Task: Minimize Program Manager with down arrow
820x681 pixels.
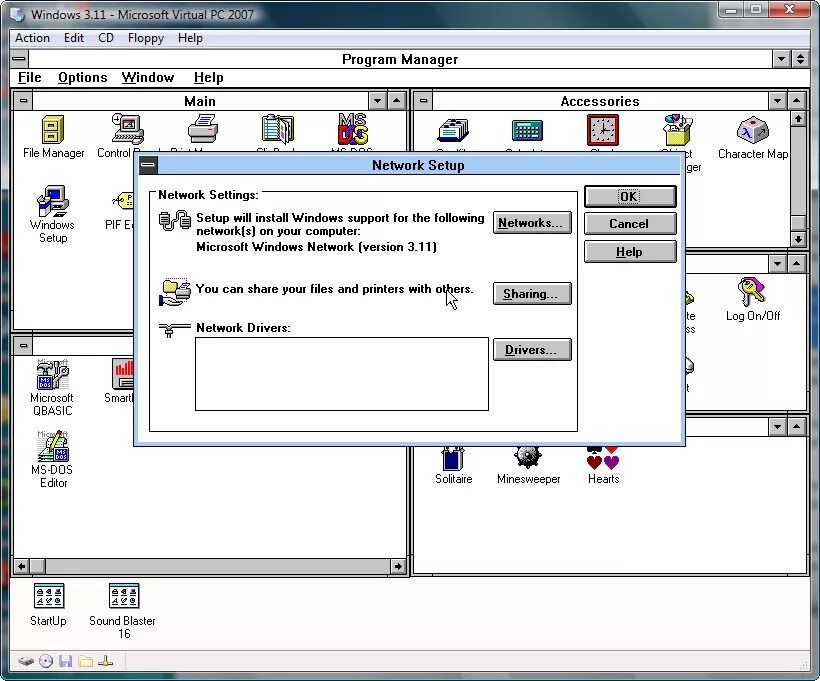Action: click(x=781, y=59)
